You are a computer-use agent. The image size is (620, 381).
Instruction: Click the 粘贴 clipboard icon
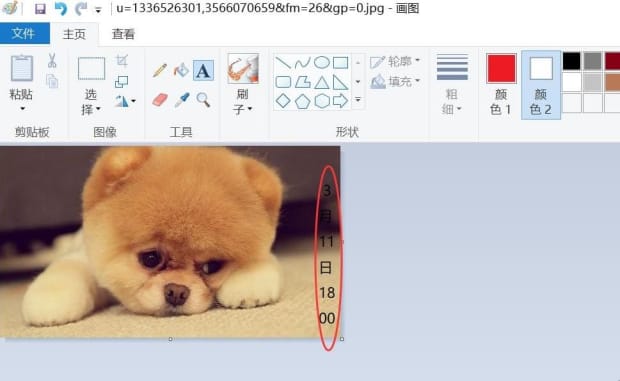click(21, 68)
